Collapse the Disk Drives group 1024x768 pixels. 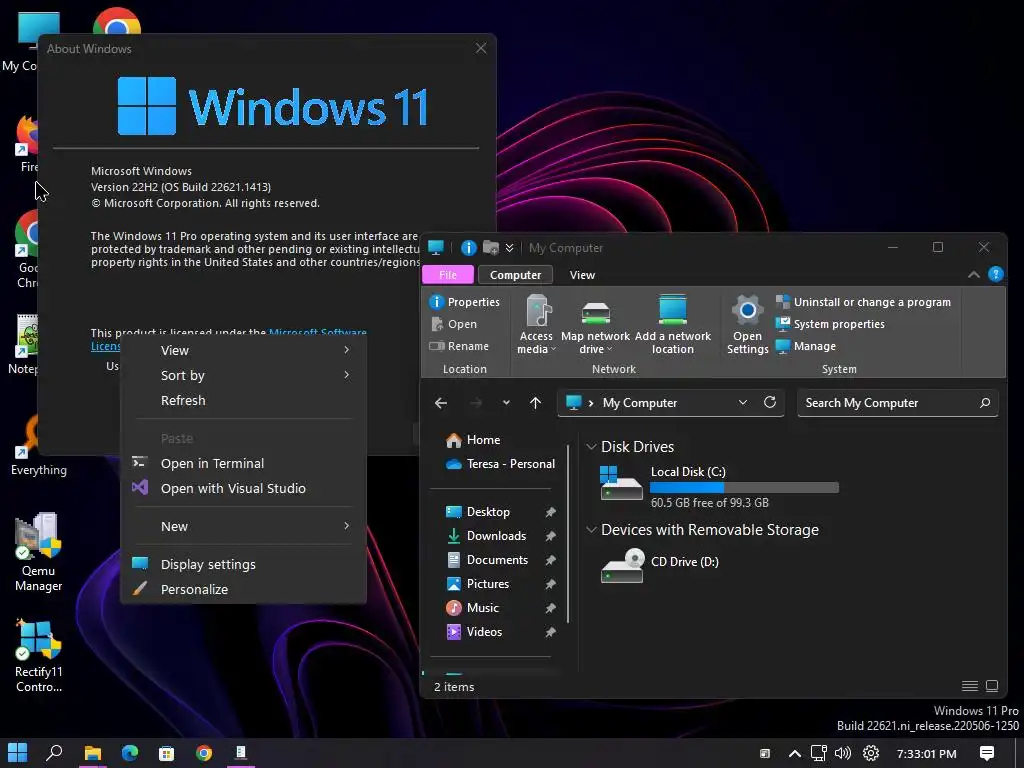pyautogui.click(x=591, y=447)
